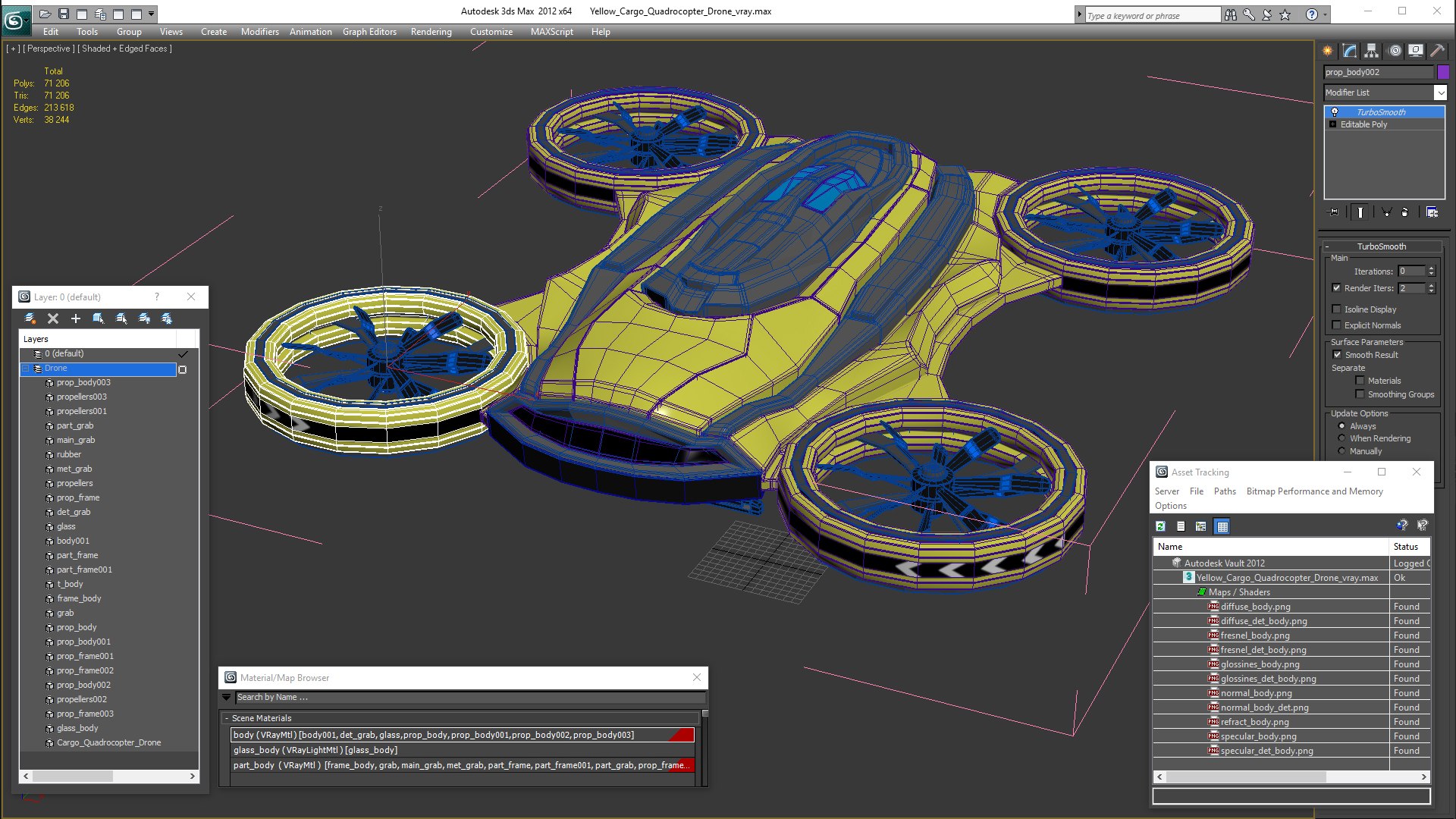Open the Modifier List dropdown
This screenshot has width=1456, height=819.
1385,93
